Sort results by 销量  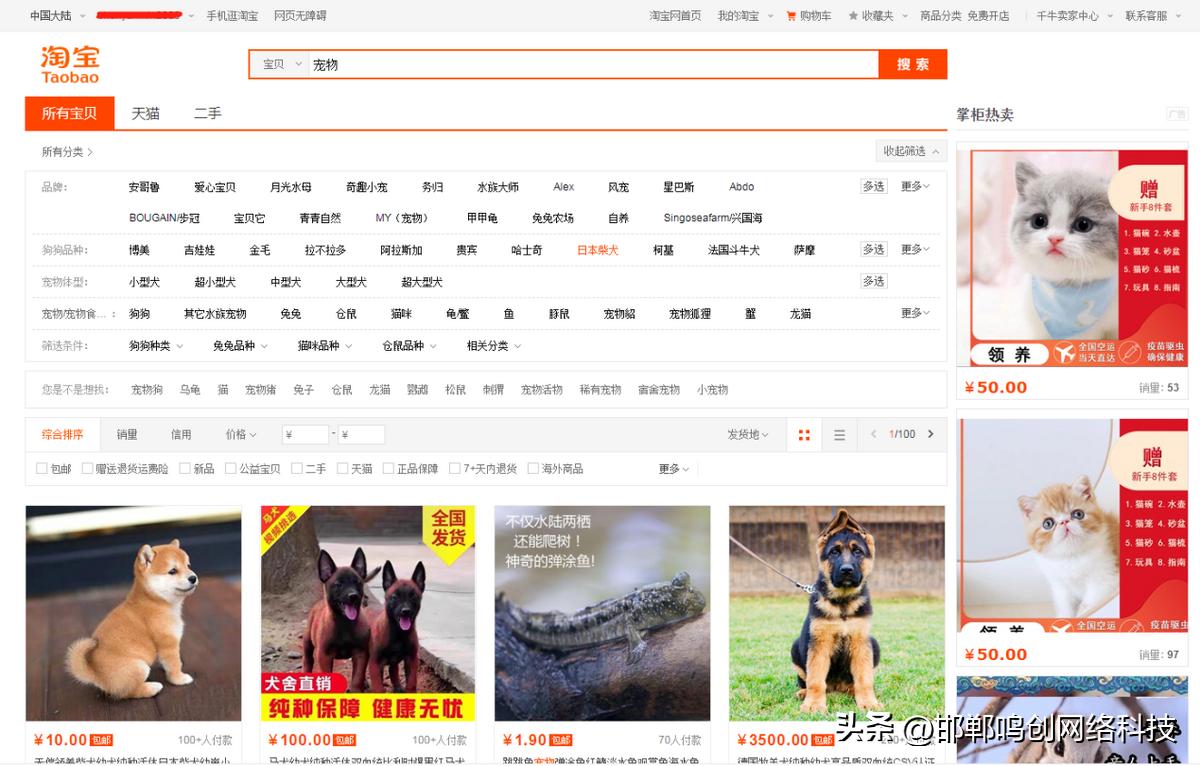pos(127,434)
